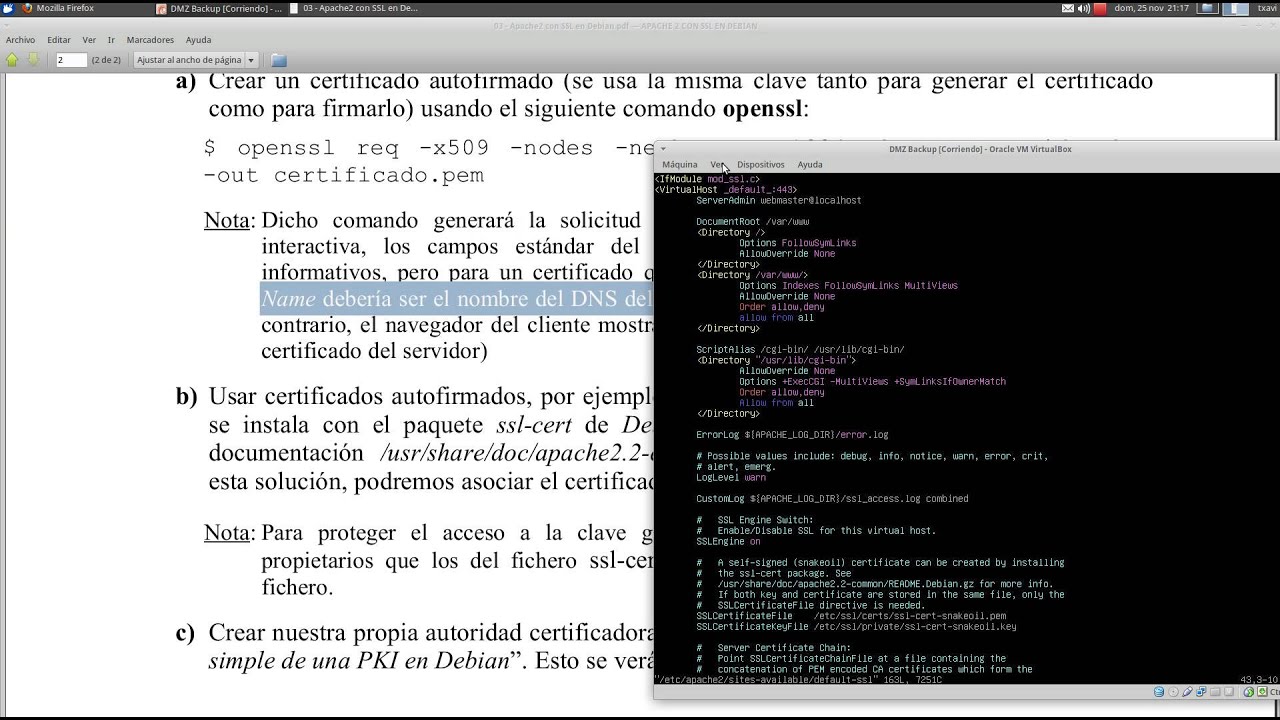The image size is (1280, 720).
Task: Go to next page with down arrow
Action: (32, 60)
